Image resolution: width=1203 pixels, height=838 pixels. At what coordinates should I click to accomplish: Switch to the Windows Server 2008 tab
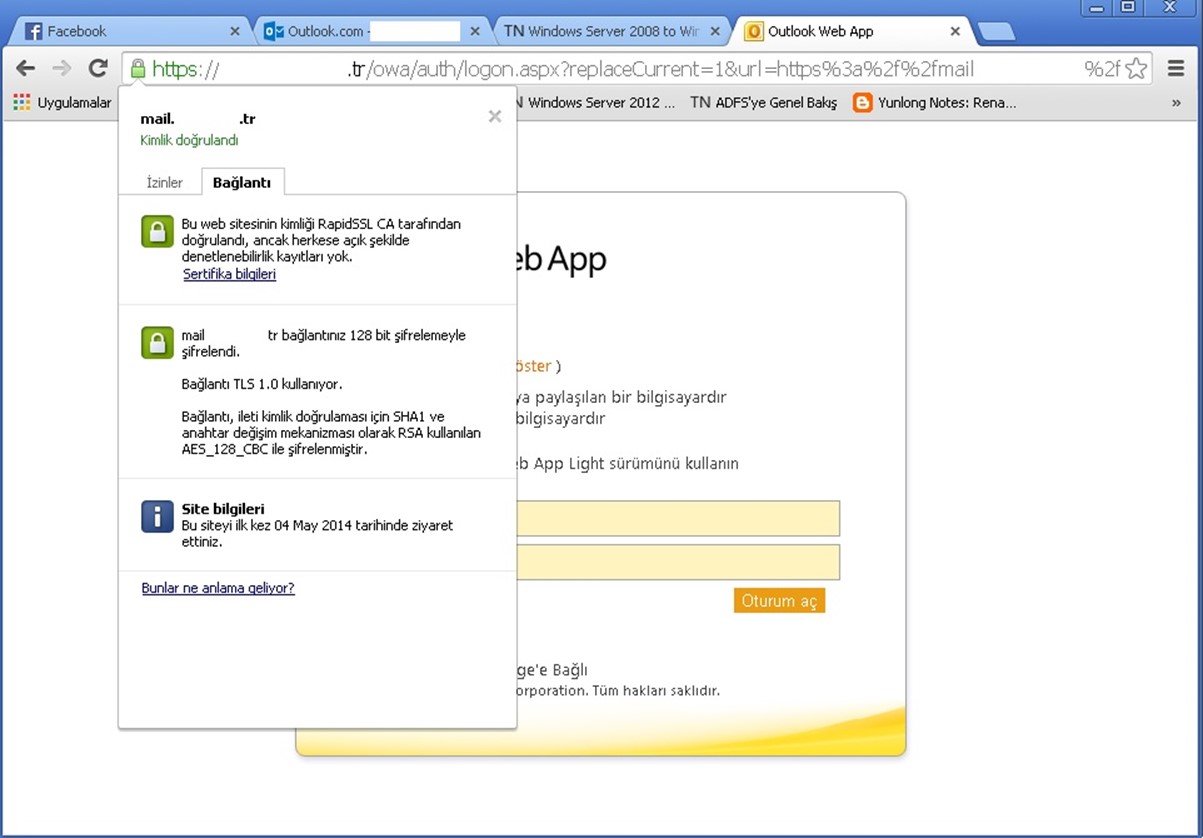[612, 31]
